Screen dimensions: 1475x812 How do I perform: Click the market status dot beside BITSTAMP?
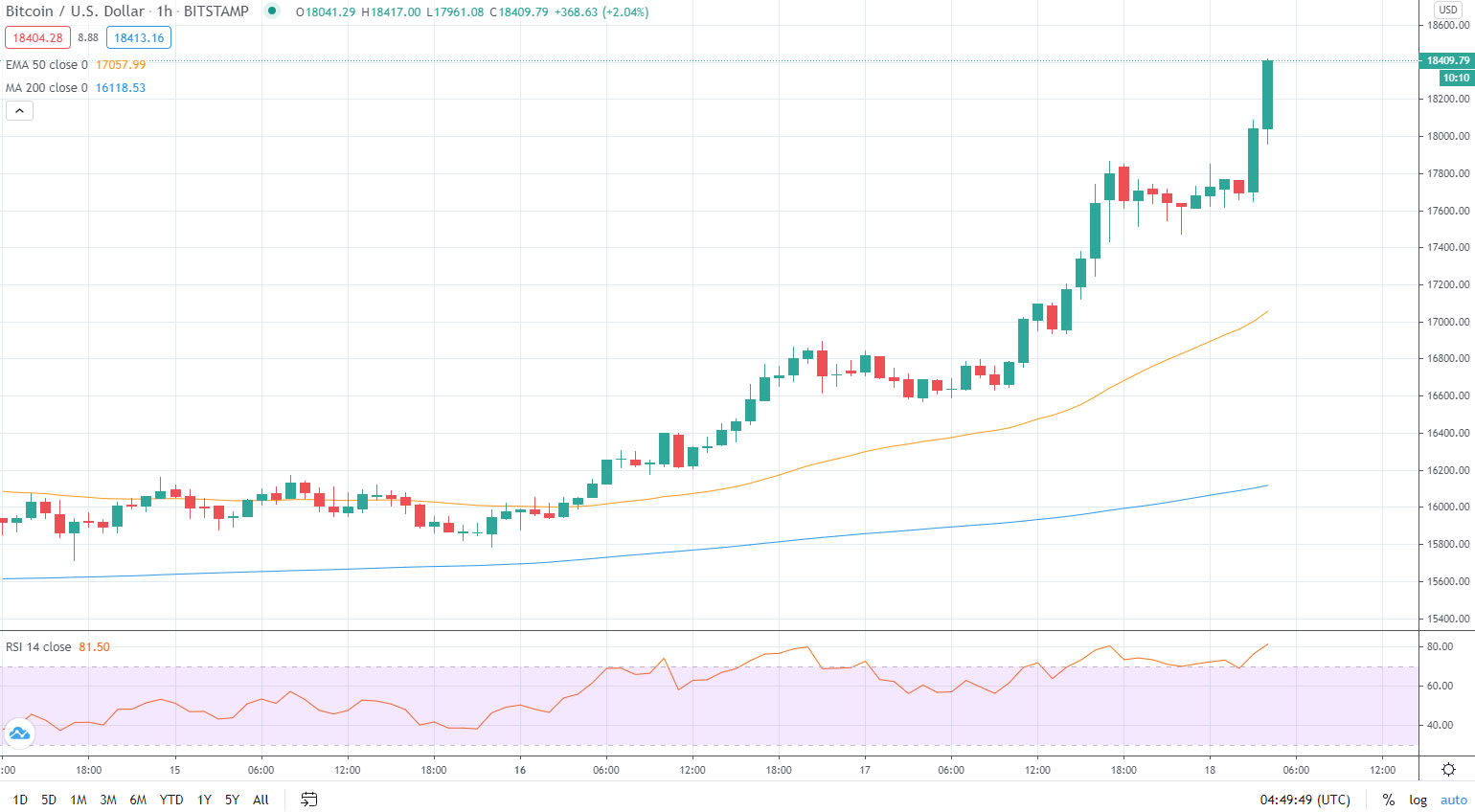point(273,11)
